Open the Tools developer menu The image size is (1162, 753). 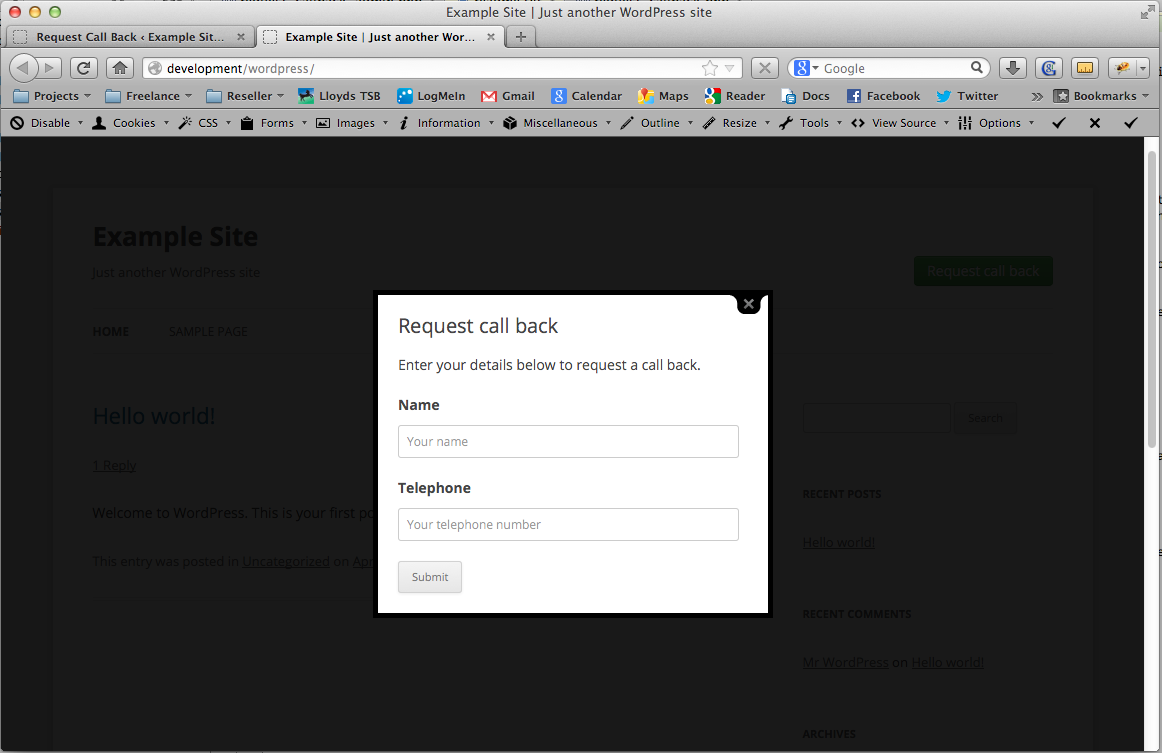point(811,123)
